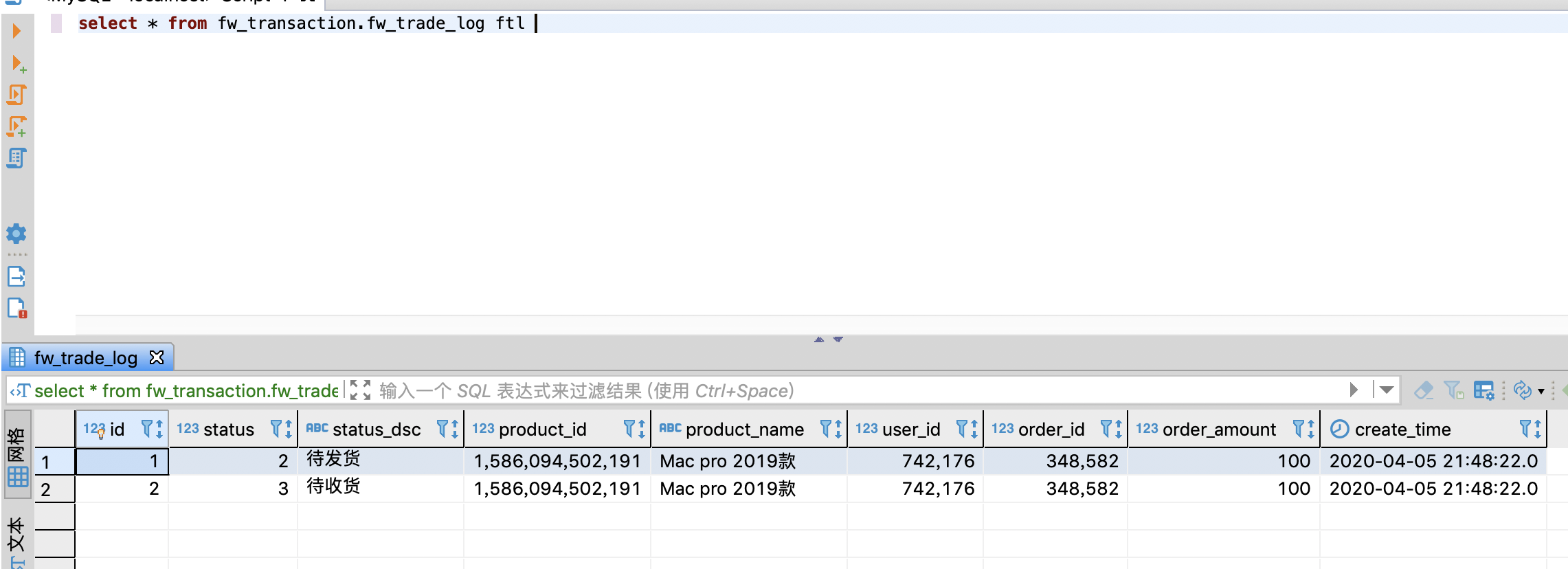Collapse results panel with down arrow handle
The height and width of the screenshot is (569, 1568).
coord(838,339)
